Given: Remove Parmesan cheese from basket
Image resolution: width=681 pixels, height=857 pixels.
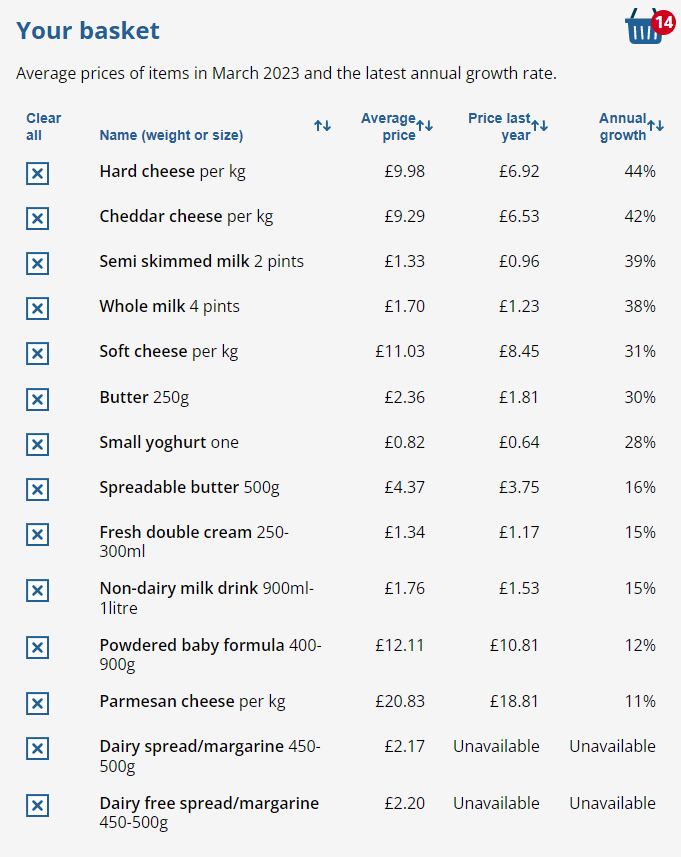Looking at the screenshot, I should pyautogui.click(x=37, y=703).
